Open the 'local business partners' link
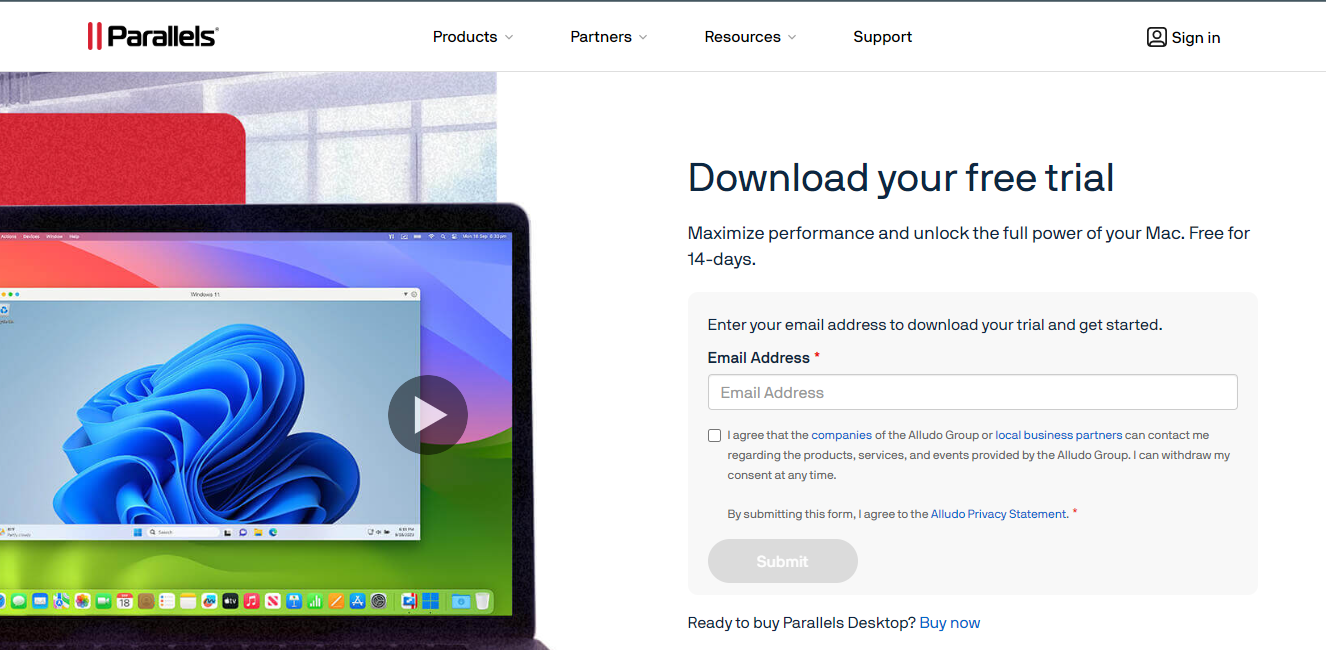The image size is (1326, 650). pos(1058,435)
